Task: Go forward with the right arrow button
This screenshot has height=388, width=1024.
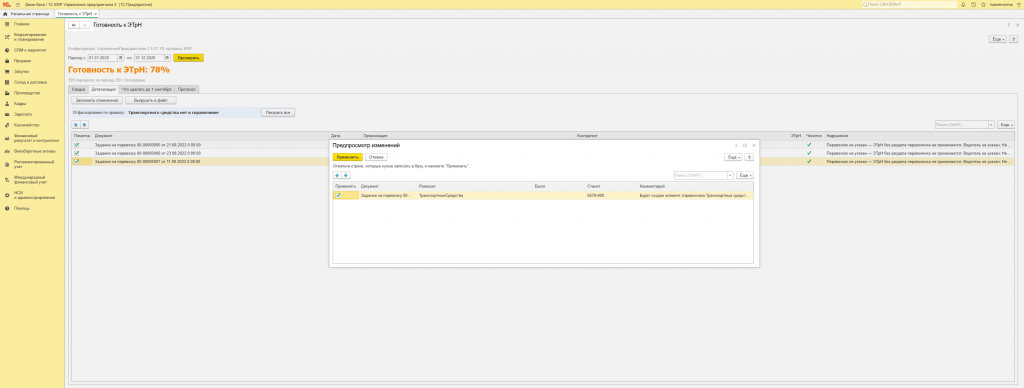Action: [84, 25]
